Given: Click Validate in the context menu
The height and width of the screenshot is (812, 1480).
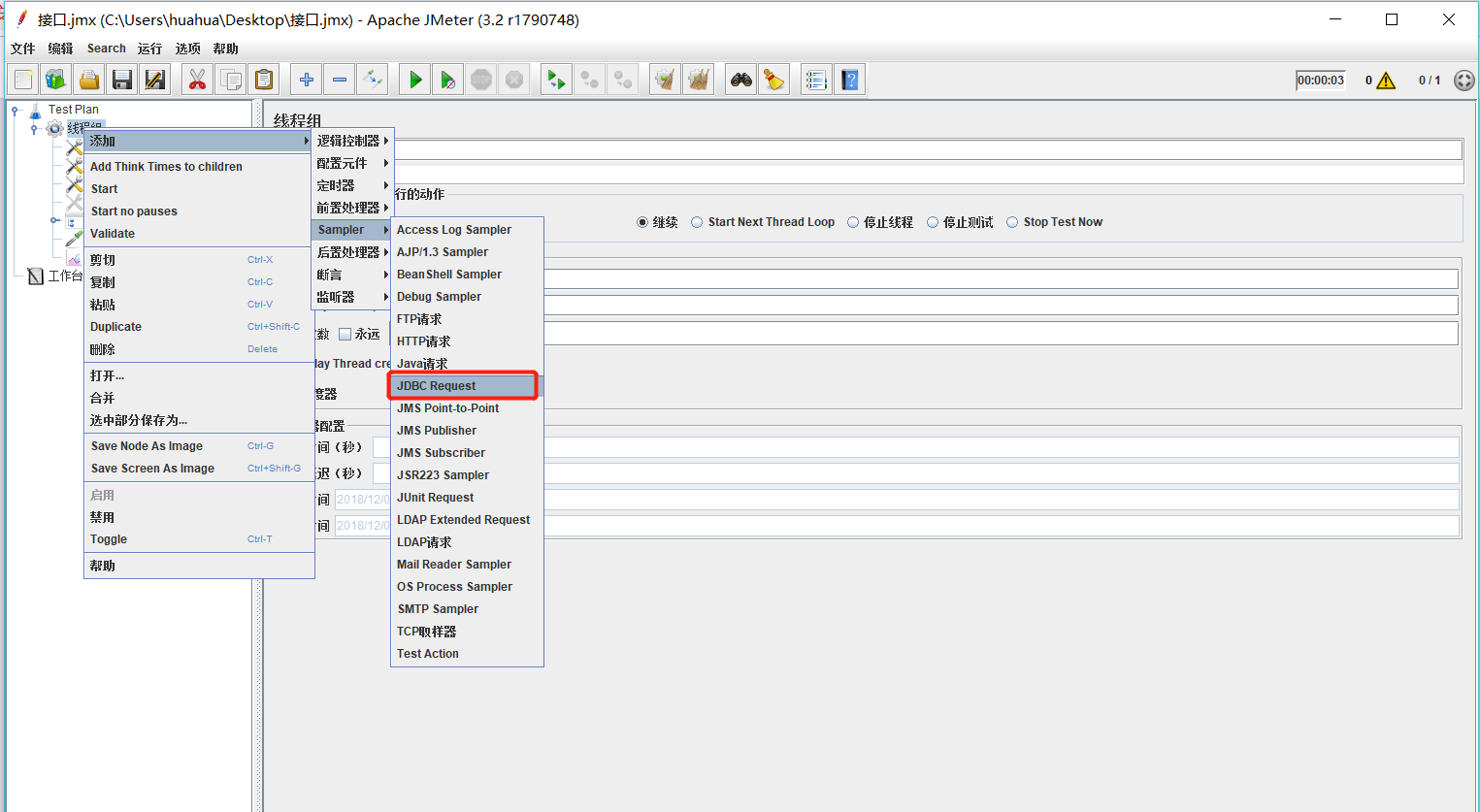Looking at the screenshot, I should [113, 234].
